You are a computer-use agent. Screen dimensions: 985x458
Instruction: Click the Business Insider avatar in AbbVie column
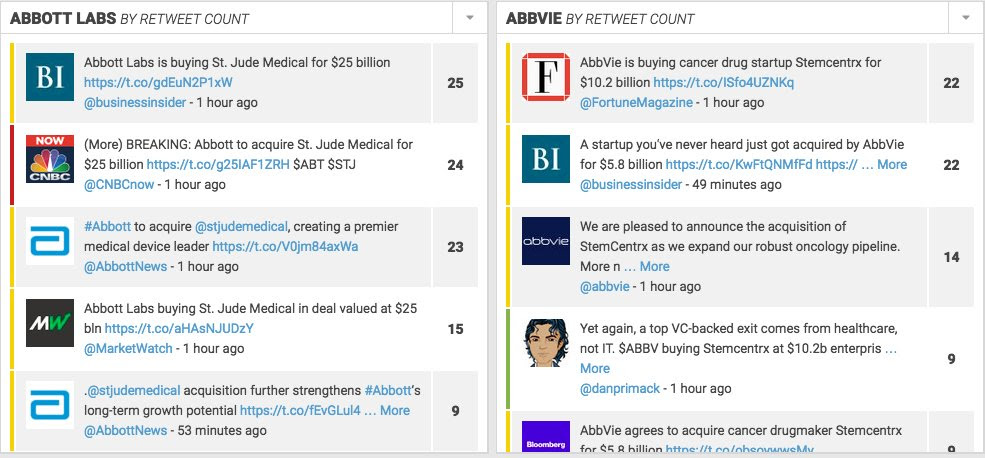pos(546,158)
